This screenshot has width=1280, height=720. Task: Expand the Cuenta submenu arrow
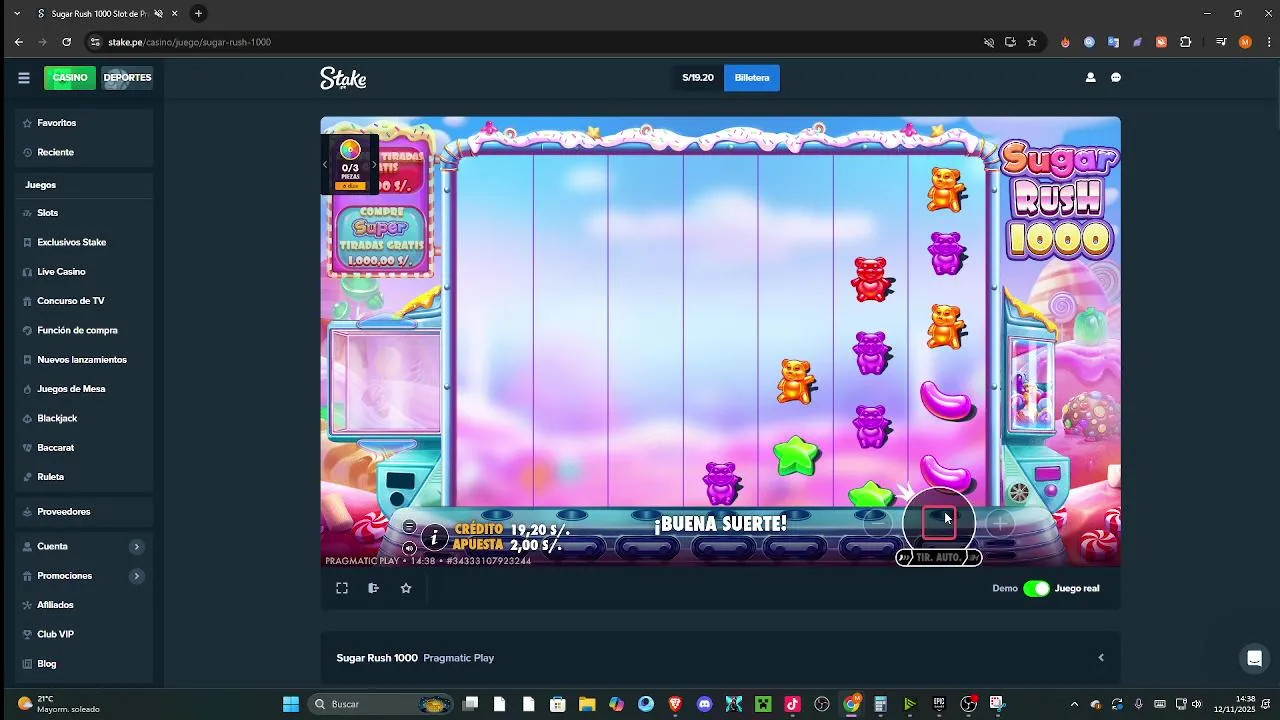click(136, 546)
